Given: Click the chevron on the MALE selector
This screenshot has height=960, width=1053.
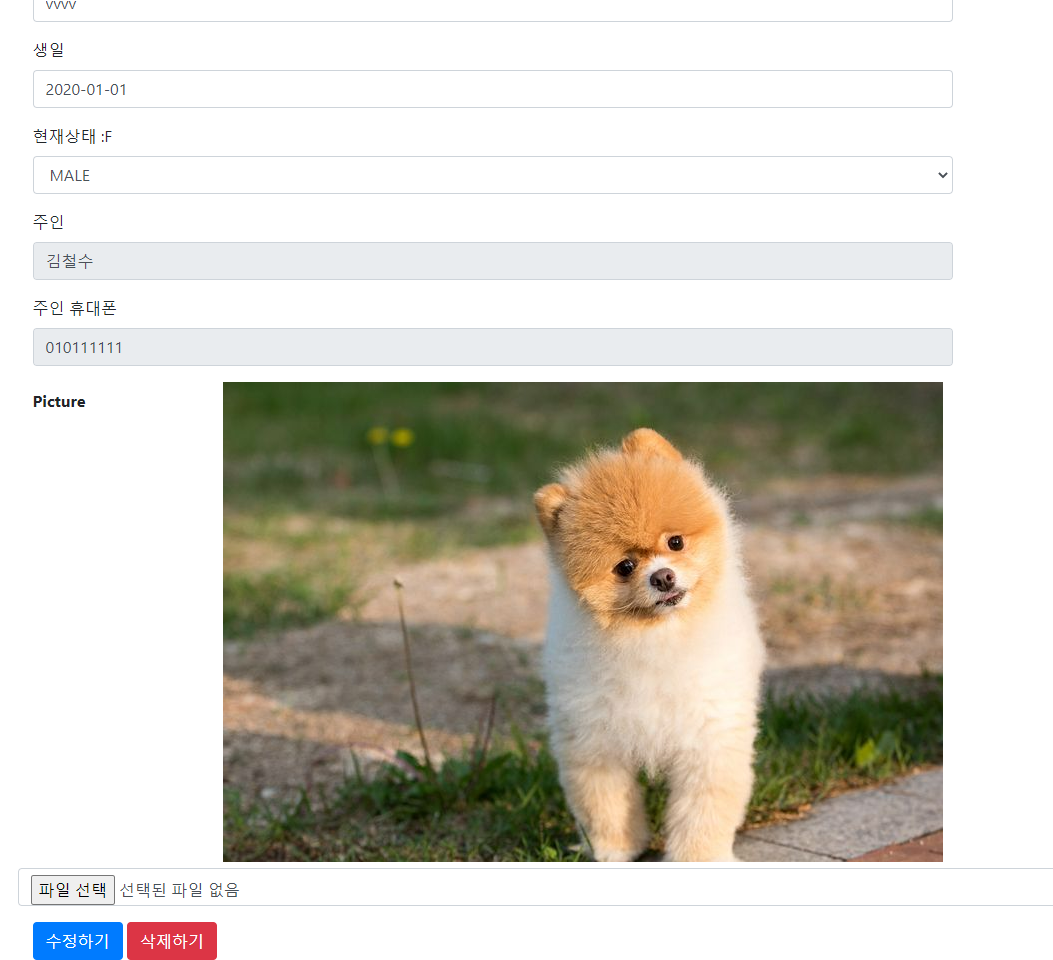Looking at the screenshot, I should click(940, 174).
